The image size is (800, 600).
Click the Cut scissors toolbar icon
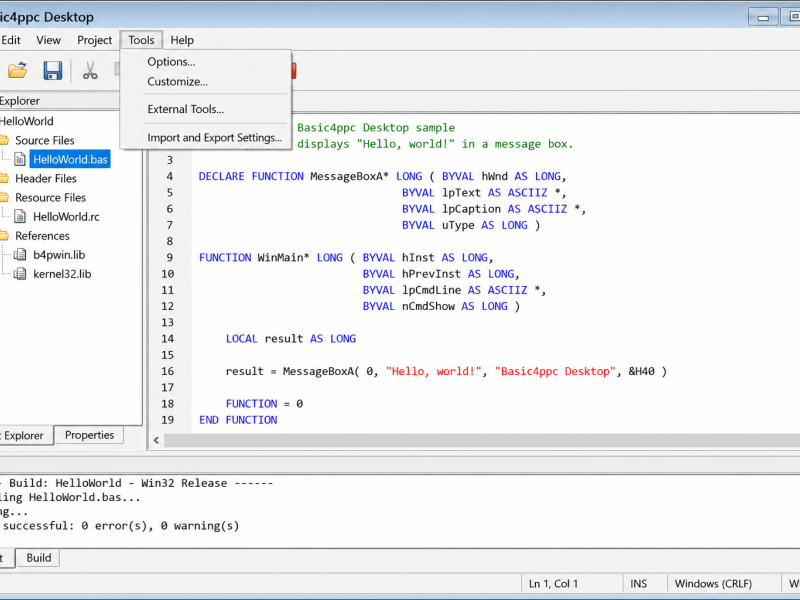[90, 70]
